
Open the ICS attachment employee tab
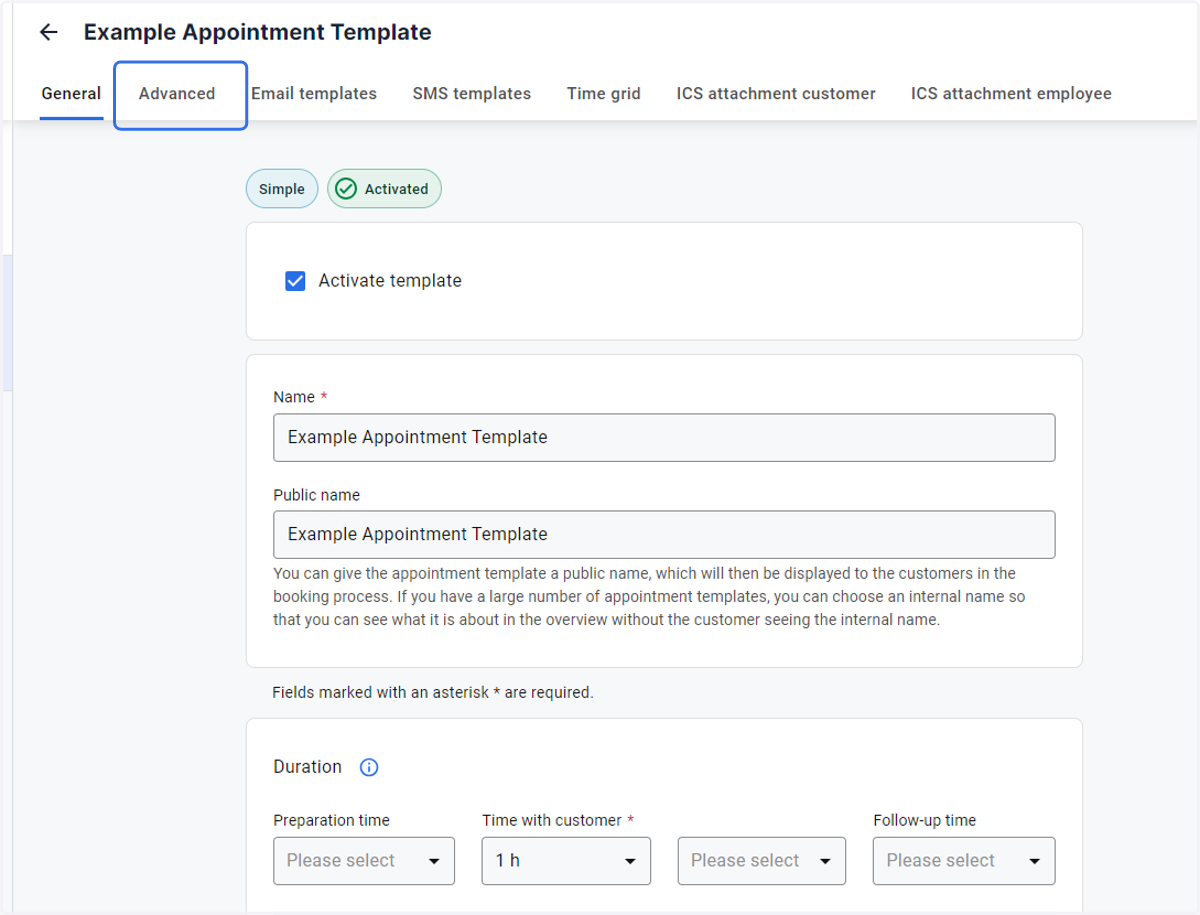[1011, 94]
